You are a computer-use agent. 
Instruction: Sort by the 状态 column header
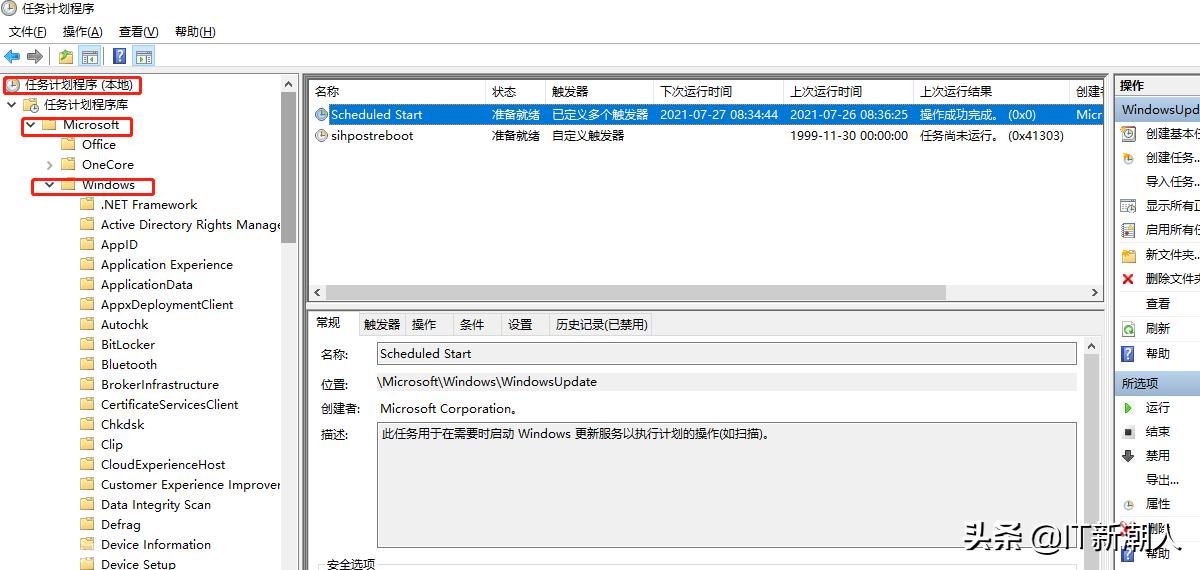coord(516,92)
